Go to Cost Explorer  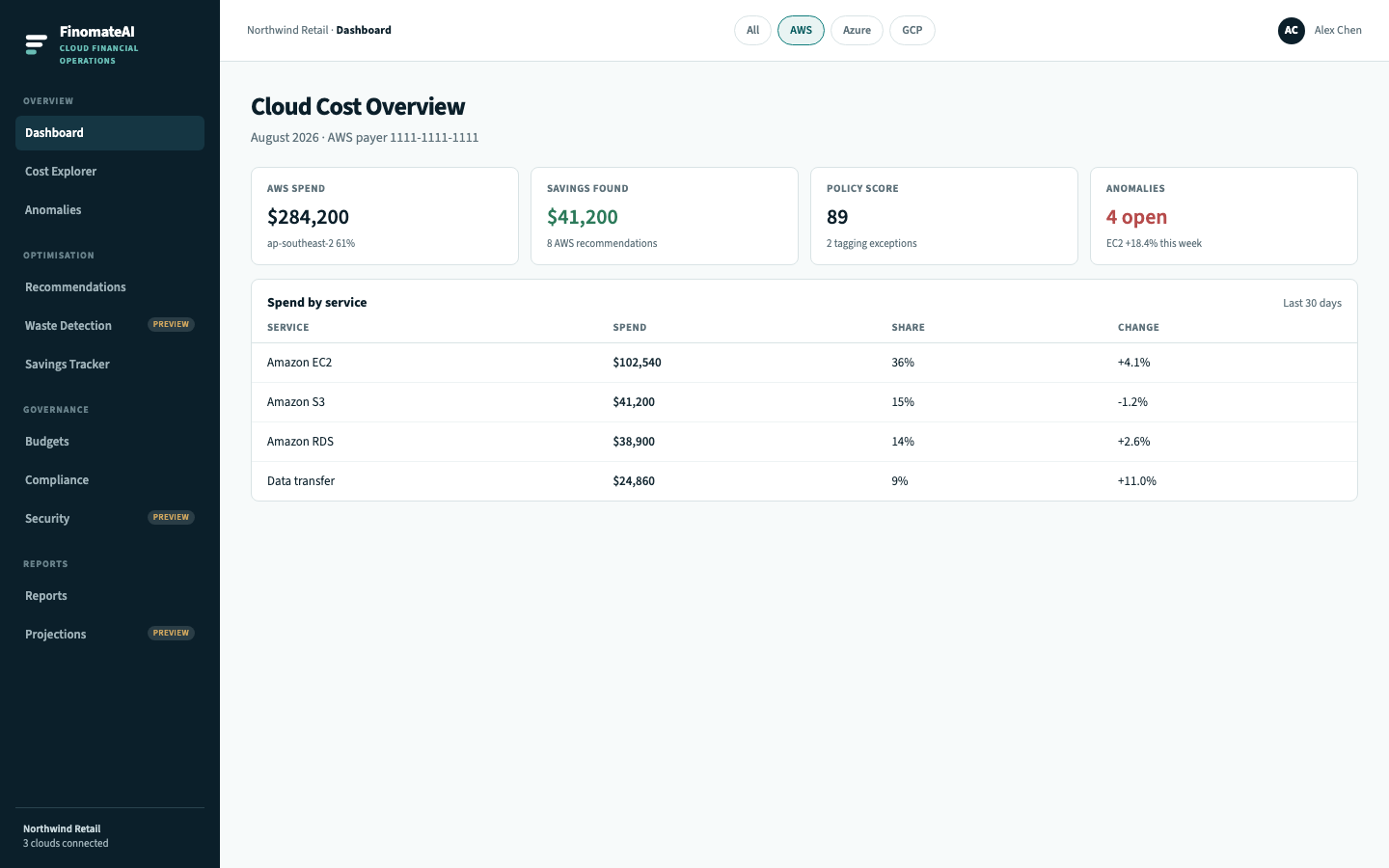tap(110, 172)
